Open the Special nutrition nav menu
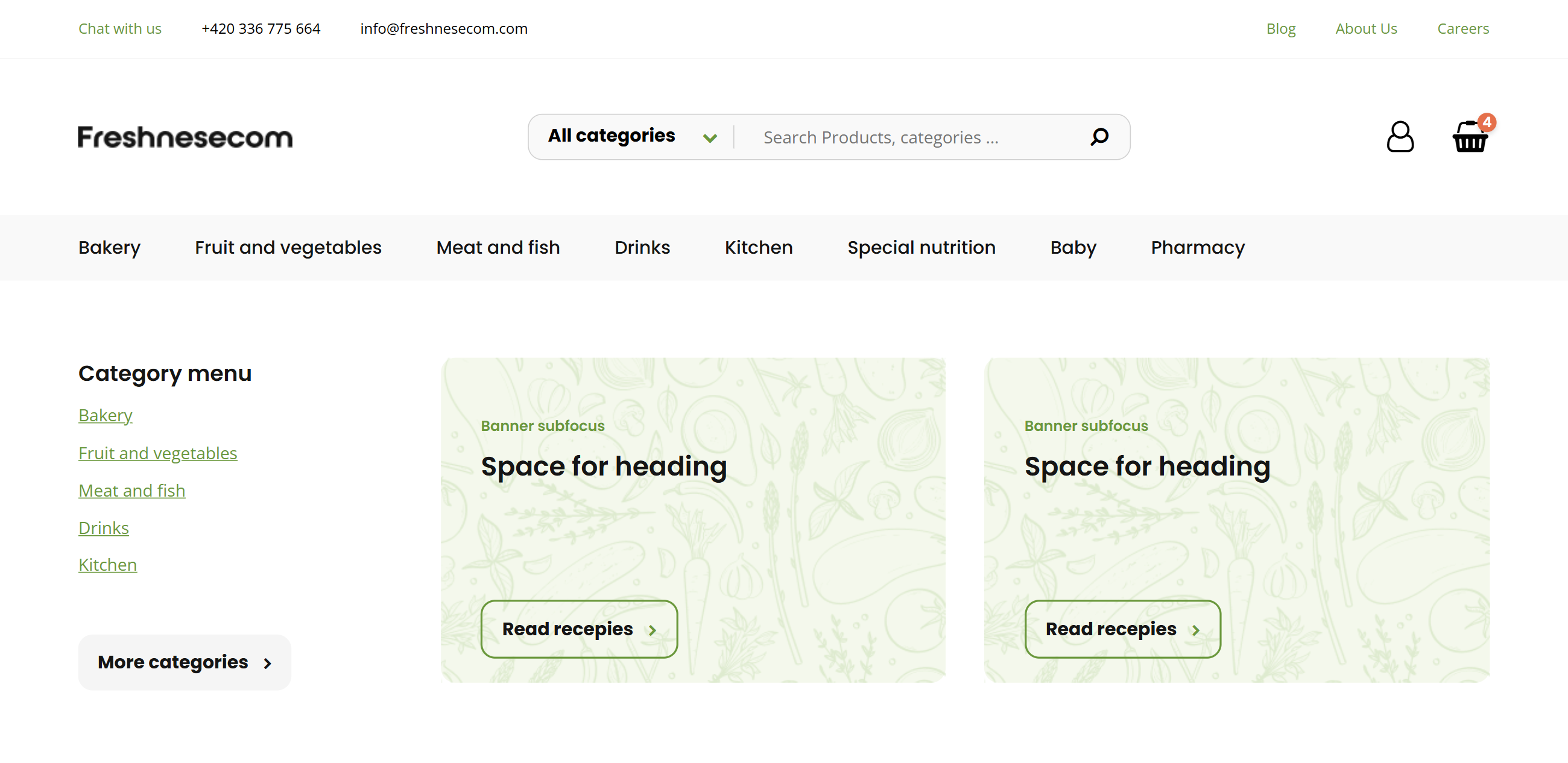The height and width of the screenshot is (763, 1568). 921,248
